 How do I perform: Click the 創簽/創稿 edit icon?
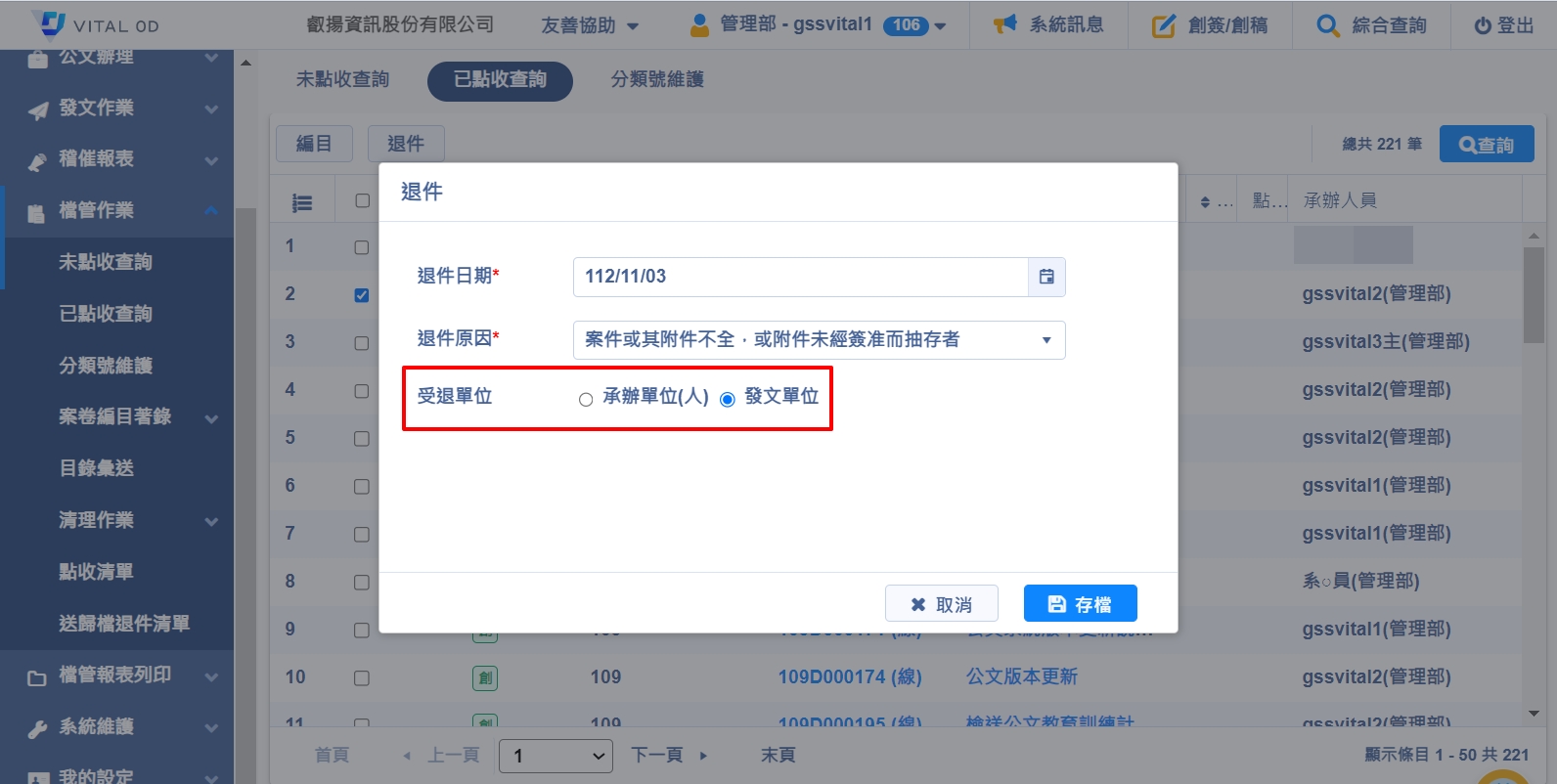point(1163,25)
